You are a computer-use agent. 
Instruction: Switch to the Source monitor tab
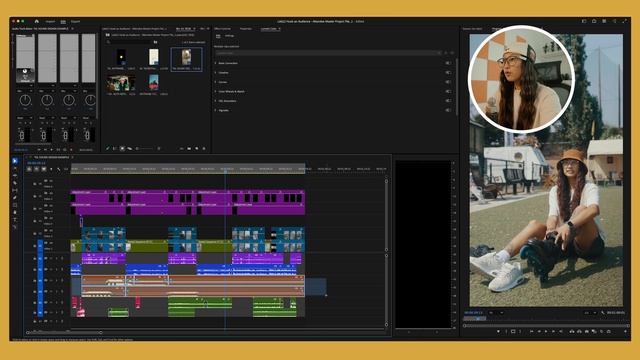(x=472, y=29)
